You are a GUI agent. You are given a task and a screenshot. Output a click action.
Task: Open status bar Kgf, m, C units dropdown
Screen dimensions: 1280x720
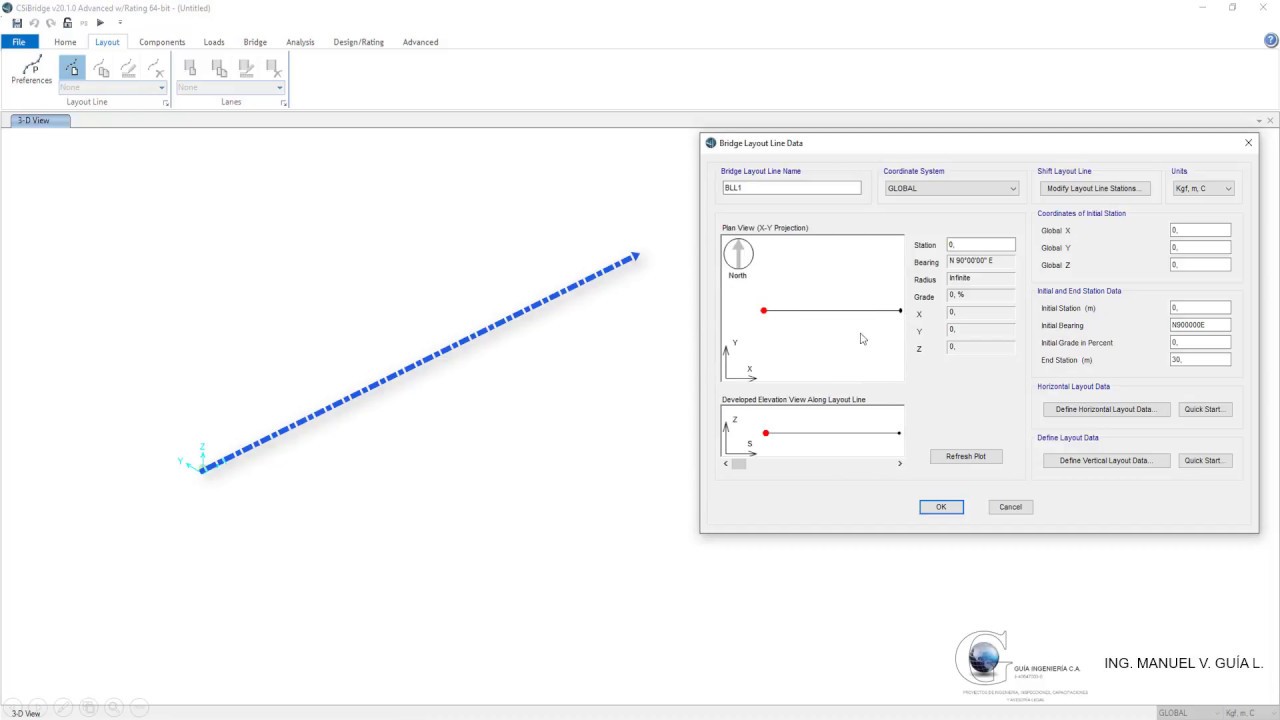coord(1248,713)
